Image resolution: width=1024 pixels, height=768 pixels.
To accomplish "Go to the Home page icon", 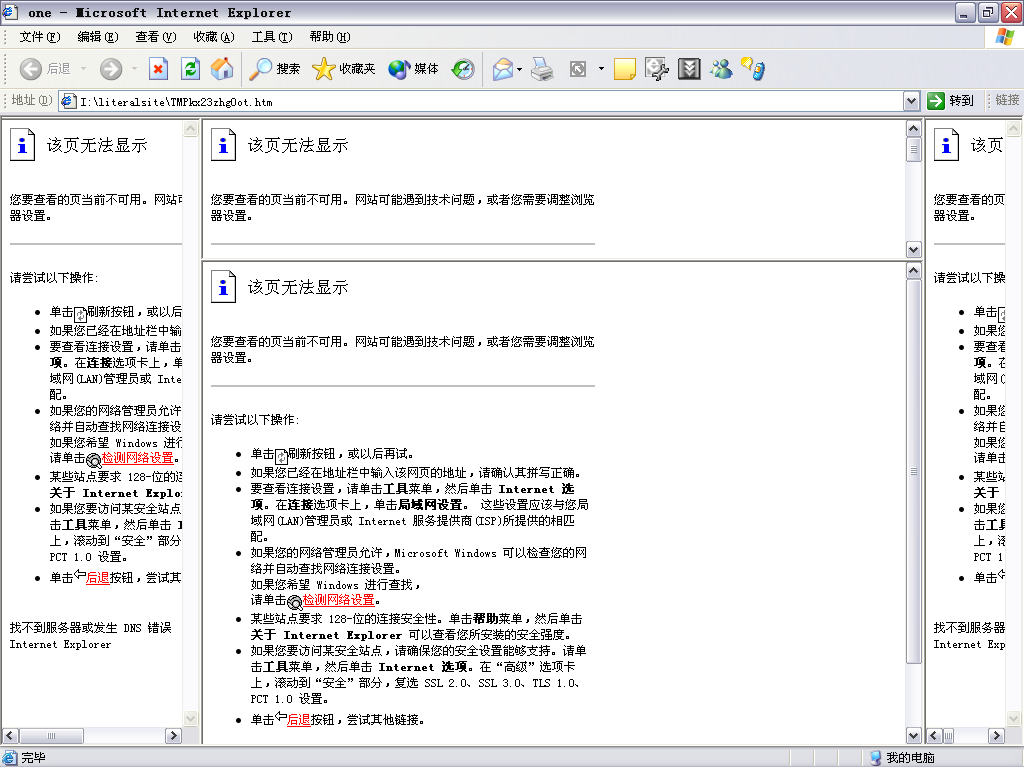I will [x=222, y=69].
